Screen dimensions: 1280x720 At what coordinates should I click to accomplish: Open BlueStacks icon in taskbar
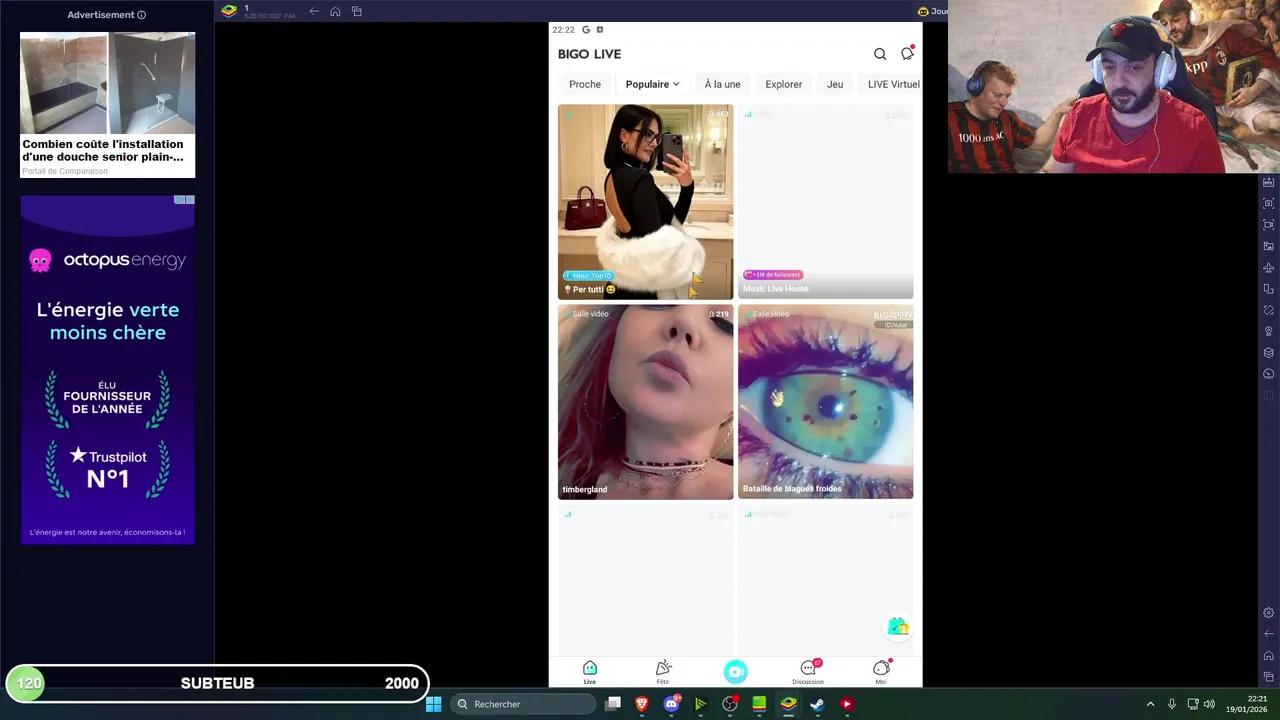pyautogui.click(x=788, y=704)
